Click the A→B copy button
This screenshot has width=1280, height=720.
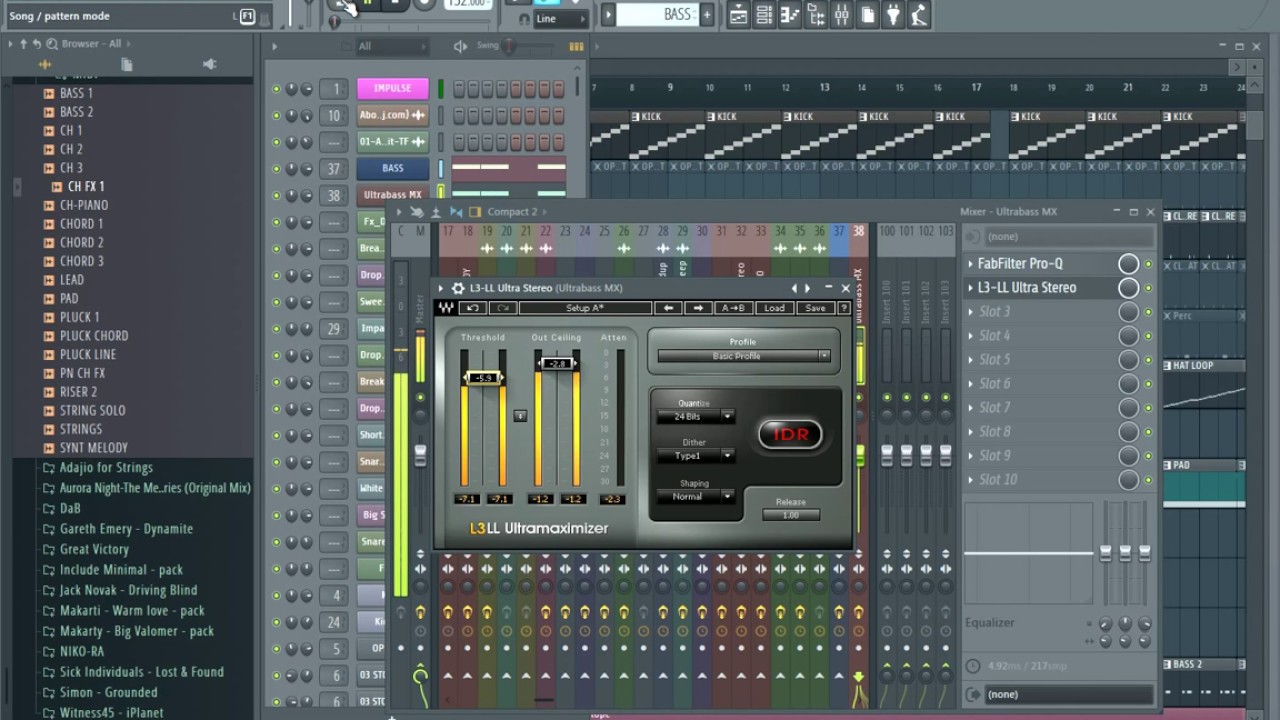pyautogui.click(x=734, y=308)
